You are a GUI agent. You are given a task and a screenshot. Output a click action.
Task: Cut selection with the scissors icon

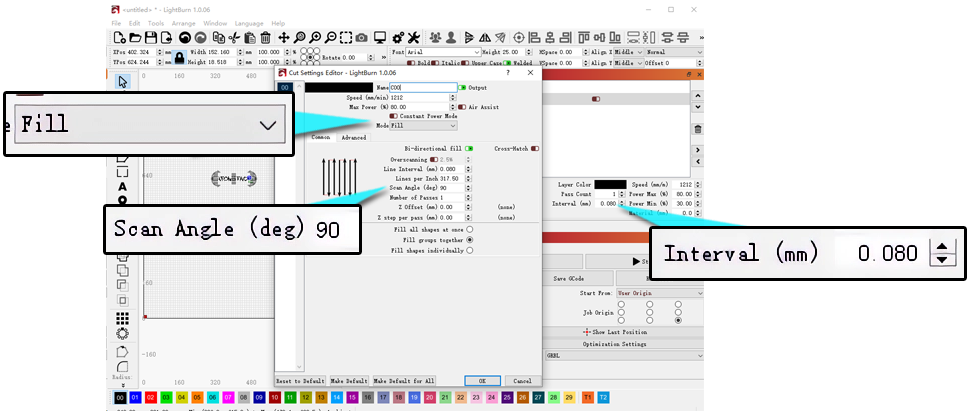click(x=234, y=38)
